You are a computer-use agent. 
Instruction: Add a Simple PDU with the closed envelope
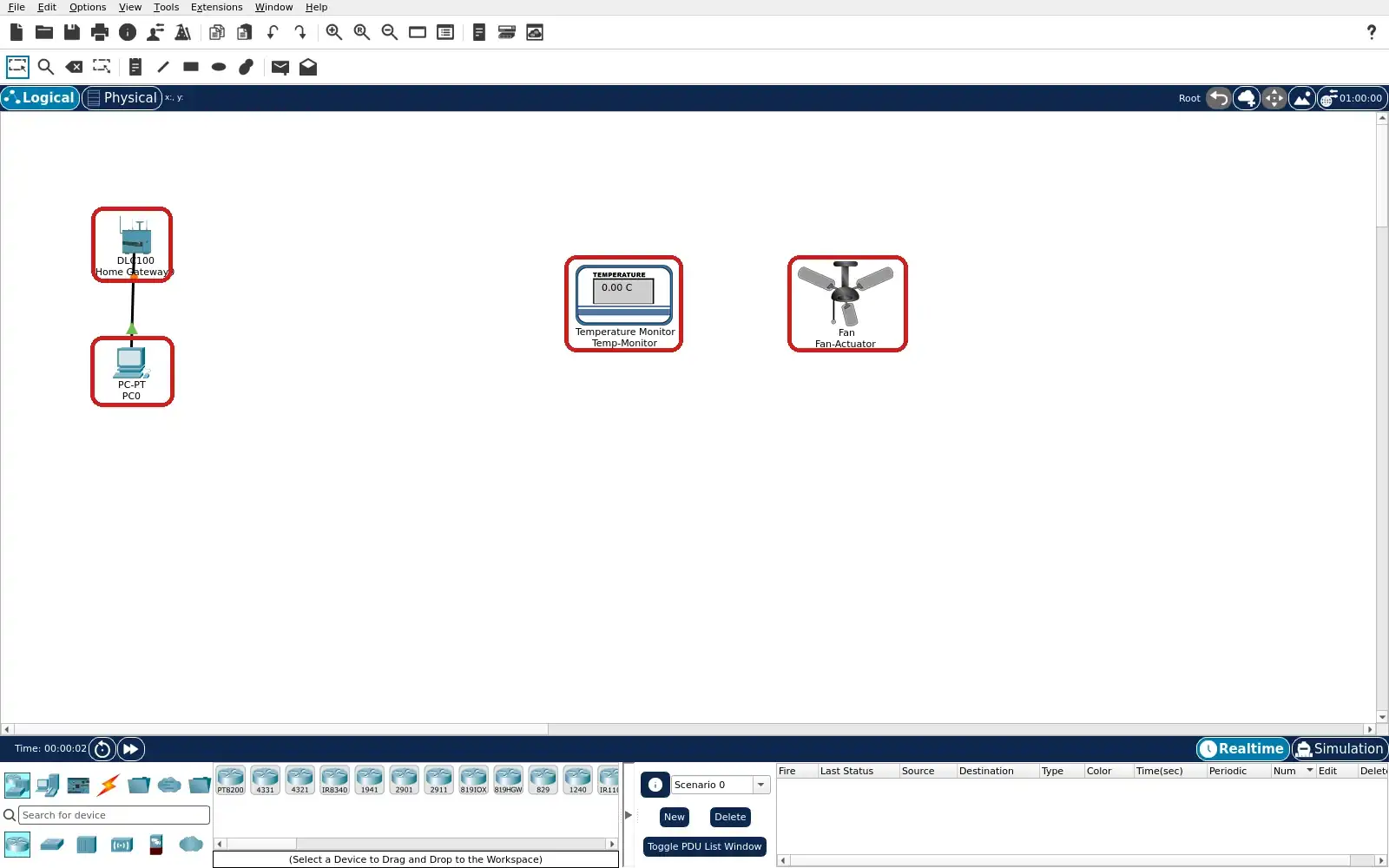280,67
